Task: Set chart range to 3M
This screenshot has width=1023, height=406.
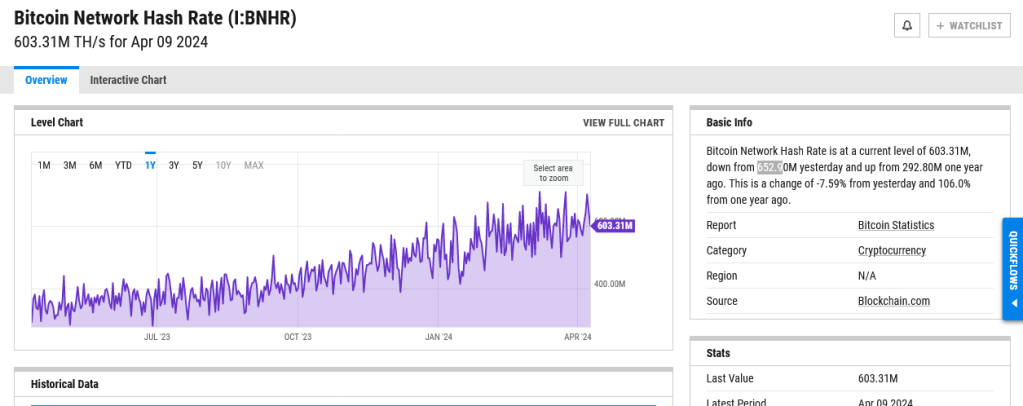Action: pyautogui.click(x=70, y=165)
